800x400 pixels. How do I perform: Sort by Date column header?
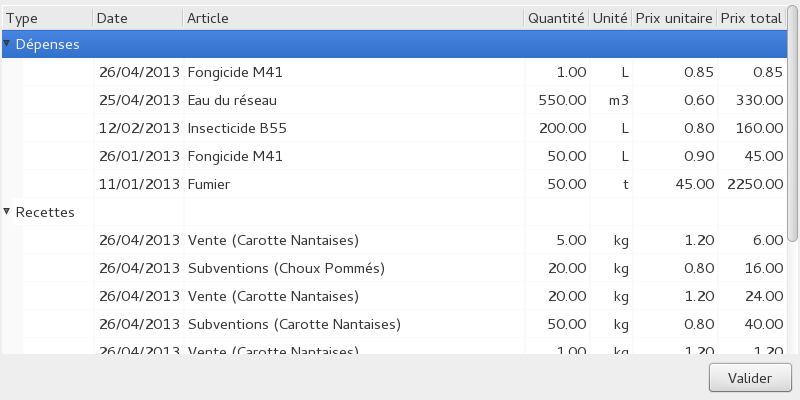tap(137, 18)
